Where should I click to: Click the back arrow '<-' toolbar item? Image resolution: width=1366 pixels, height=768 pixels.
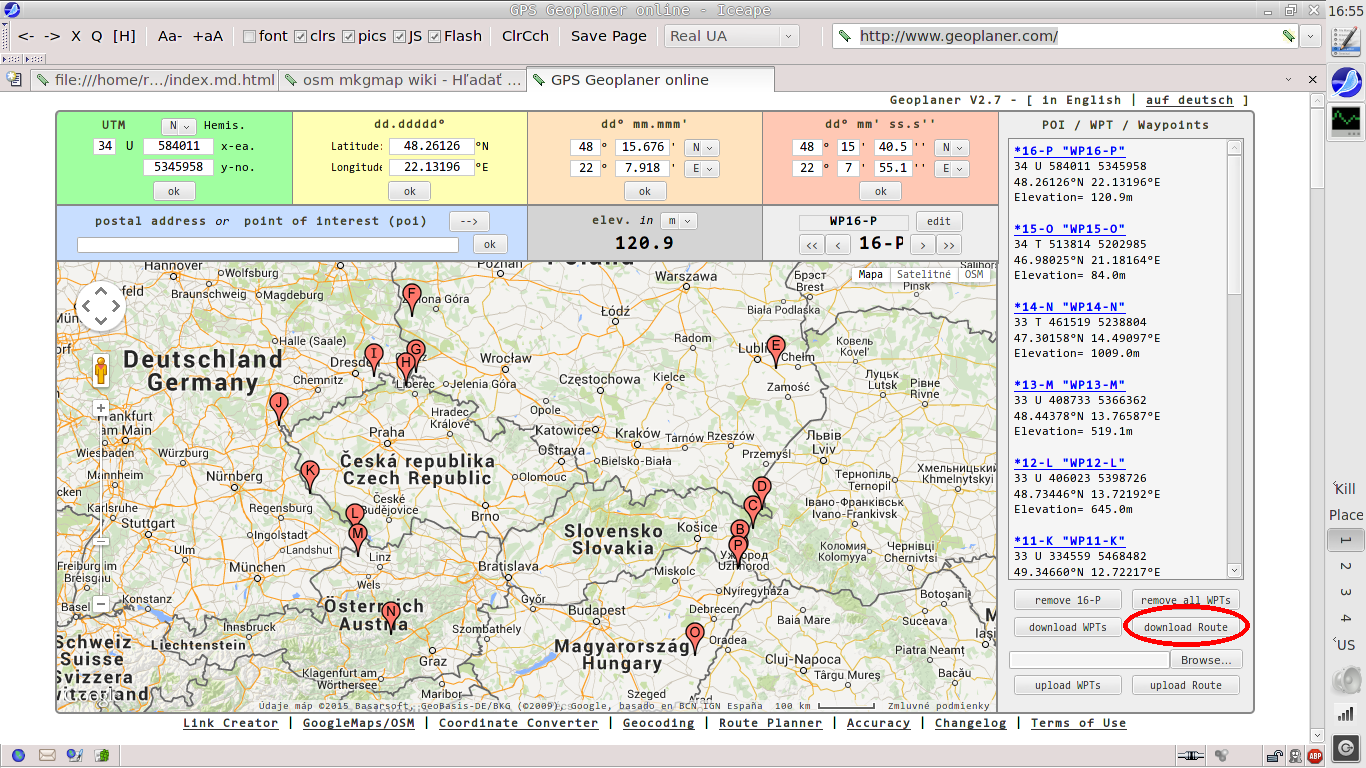pyautogui.click(x=26, y=36)
